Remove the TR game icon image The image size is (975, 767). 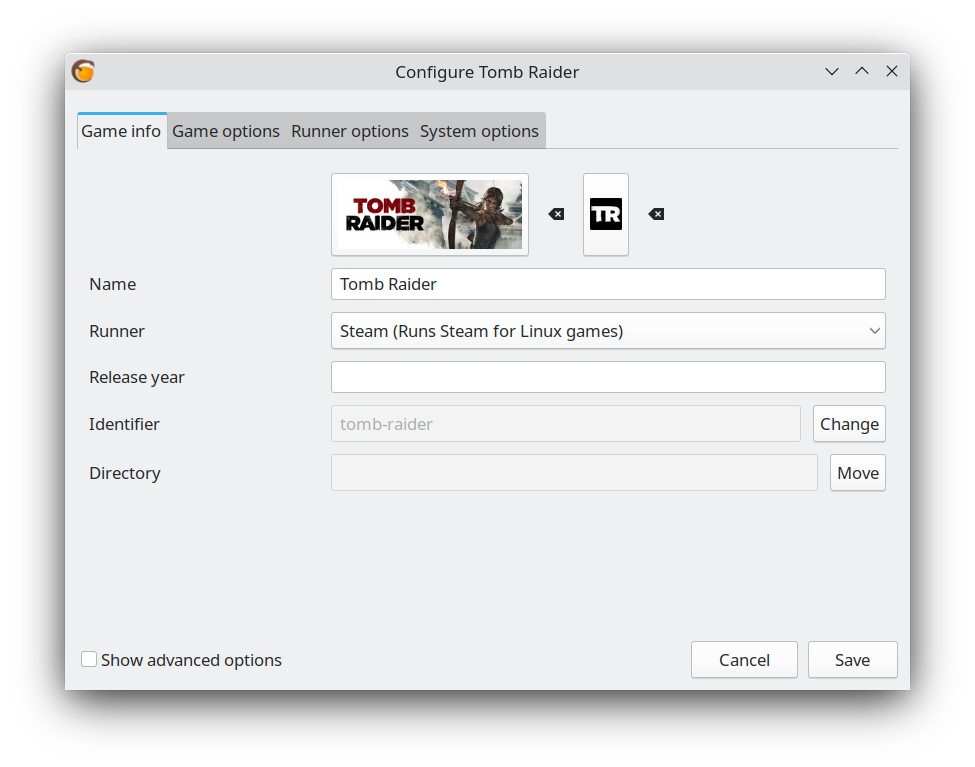point(656,214)
